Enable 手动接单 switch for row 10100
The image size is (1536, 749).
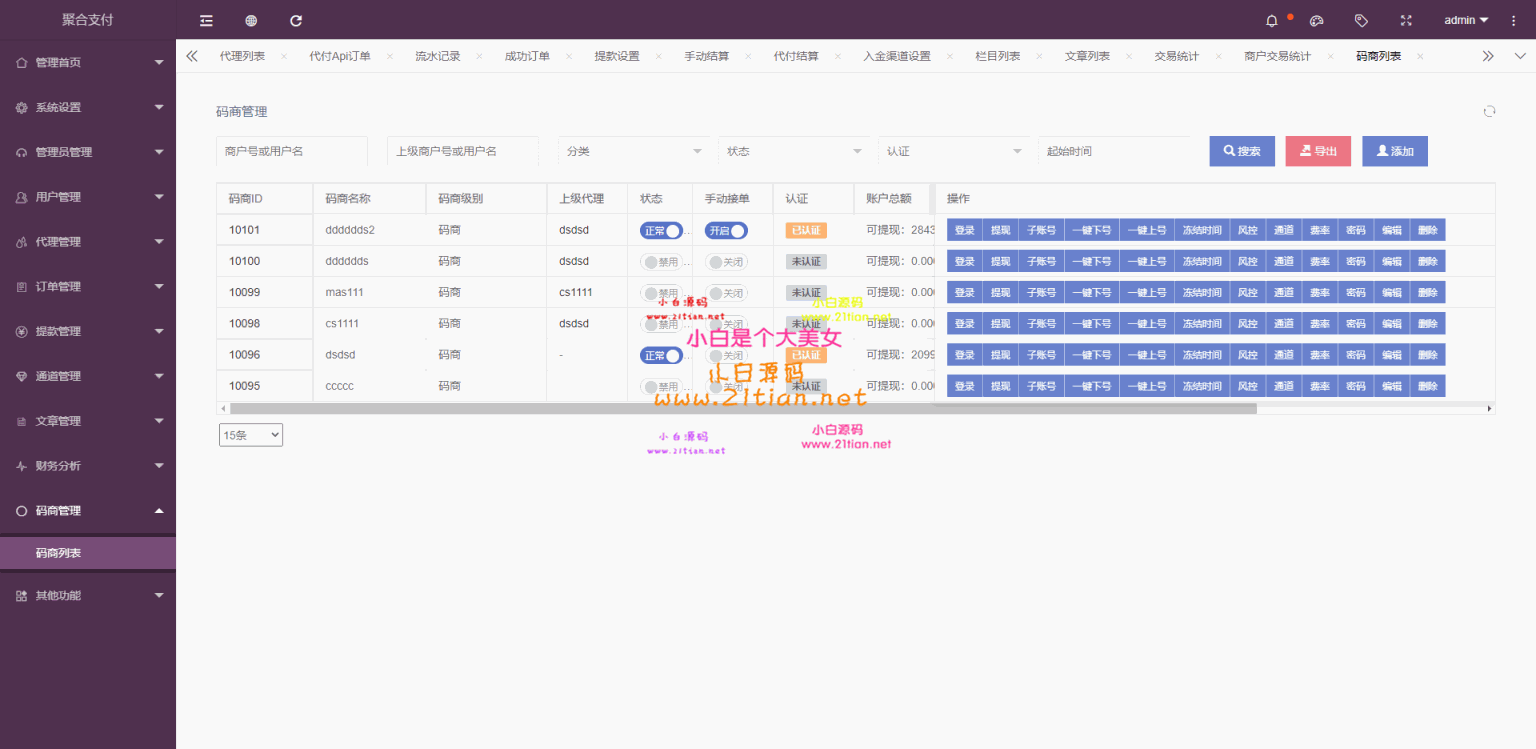726,262
